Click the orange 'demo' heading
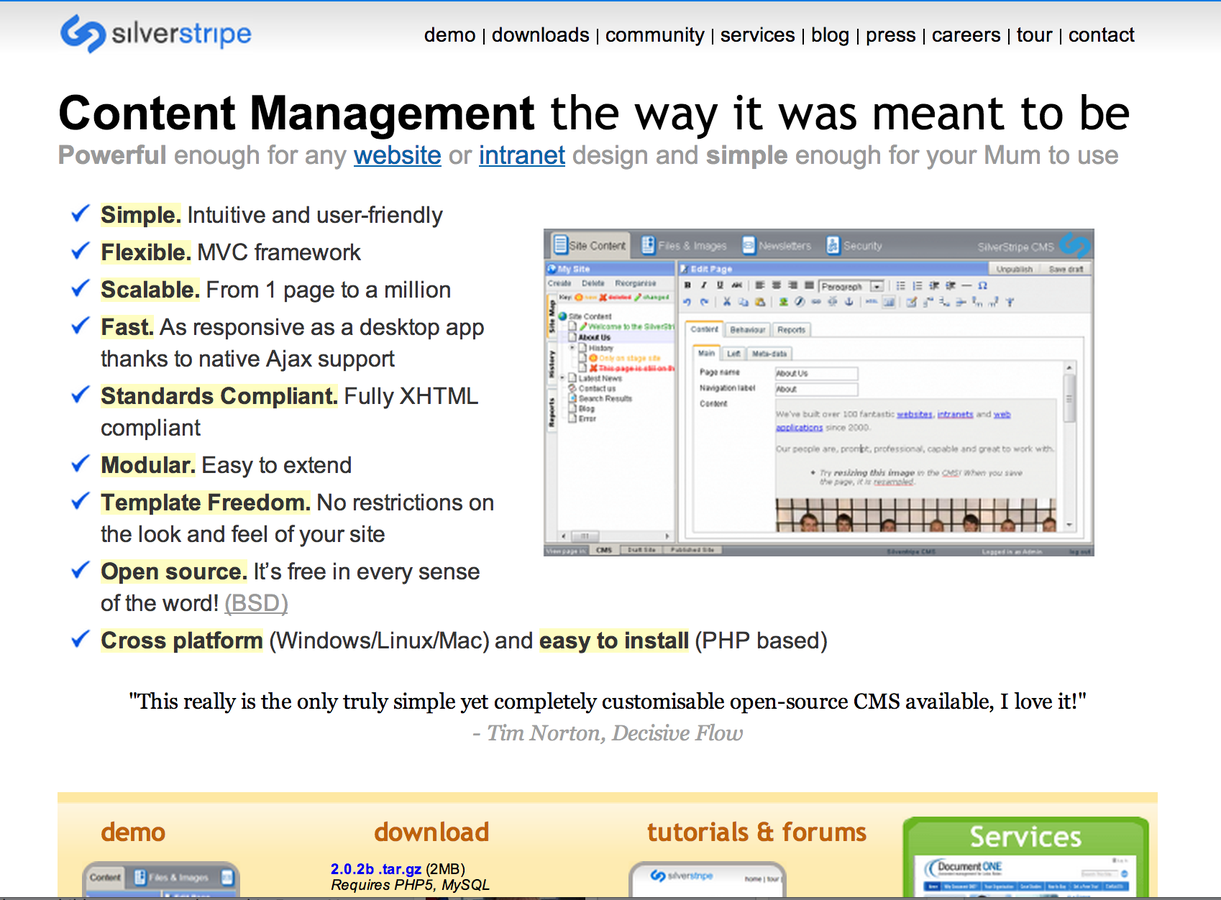The height and width of the screenshot is (900, 1221). pos(133,832)
